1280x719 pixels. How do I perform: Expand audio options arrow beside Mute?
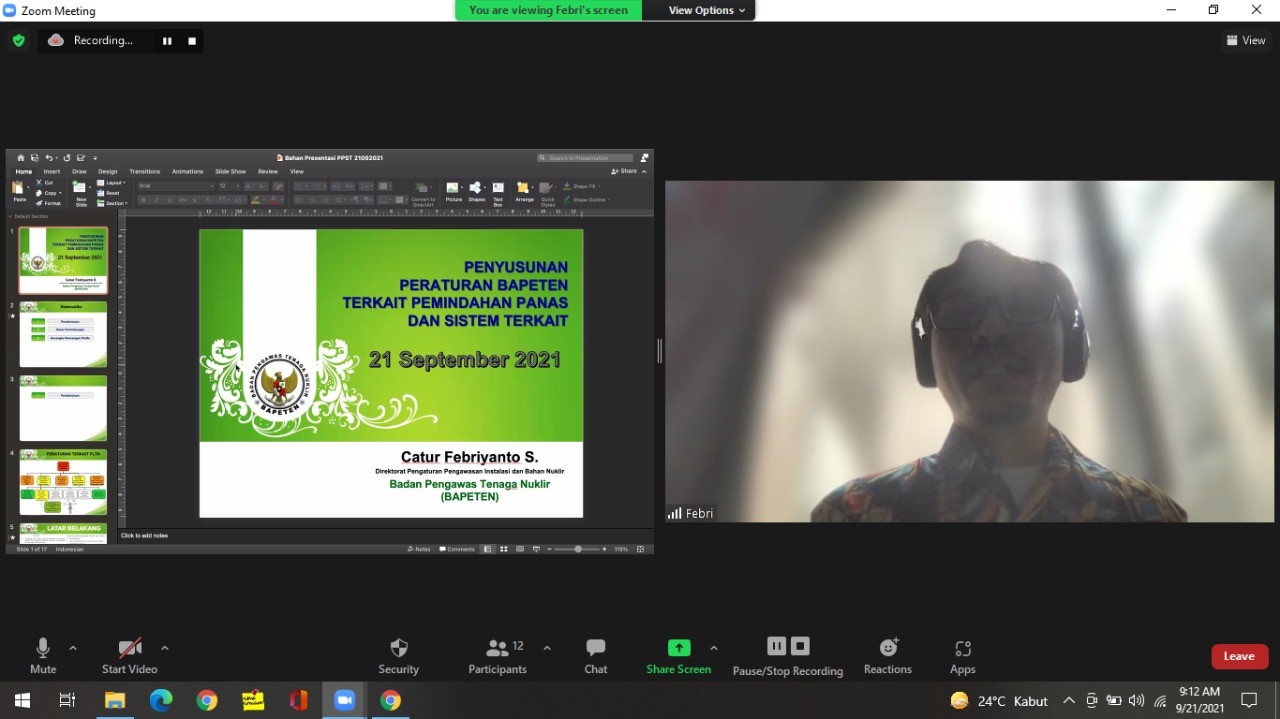tap(73, 648)
